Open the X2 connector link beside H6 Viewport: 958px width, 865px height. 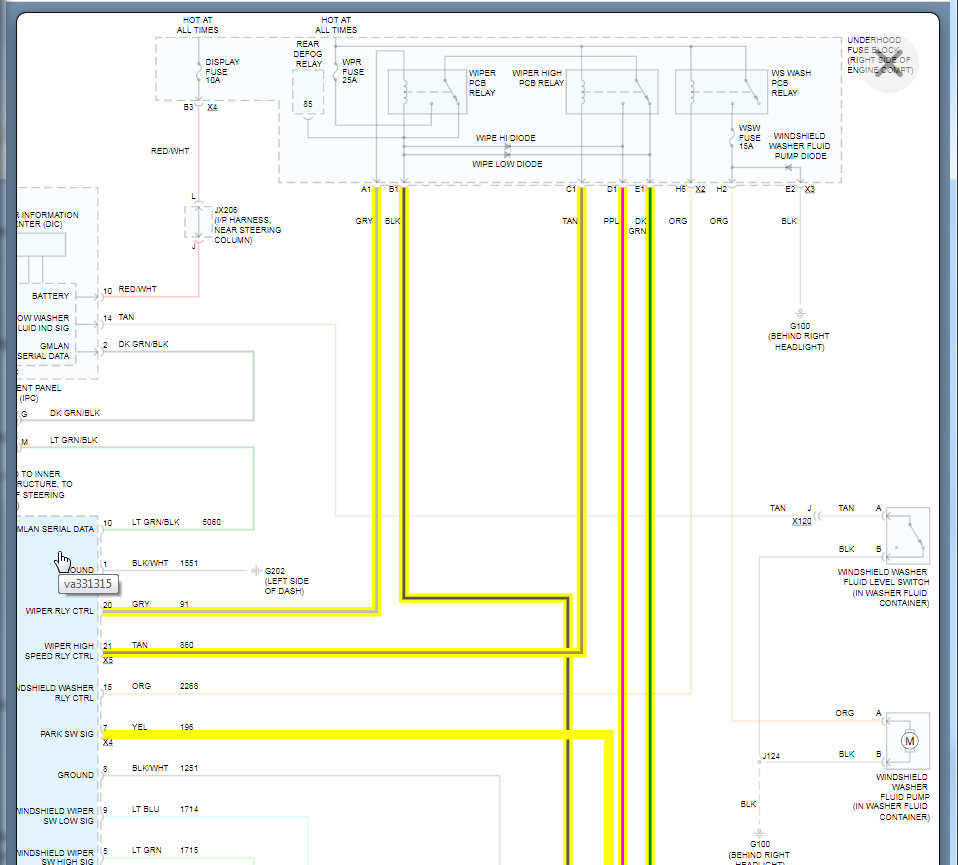tap(700, 189)
